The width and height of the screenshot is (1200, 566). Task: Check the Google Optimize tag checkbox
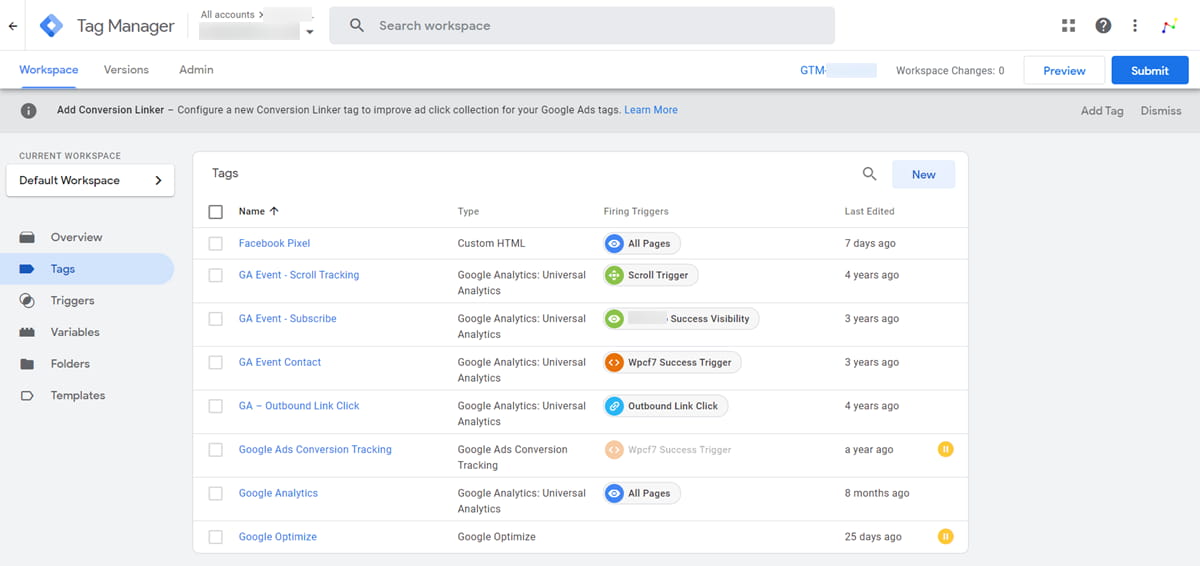216,537
